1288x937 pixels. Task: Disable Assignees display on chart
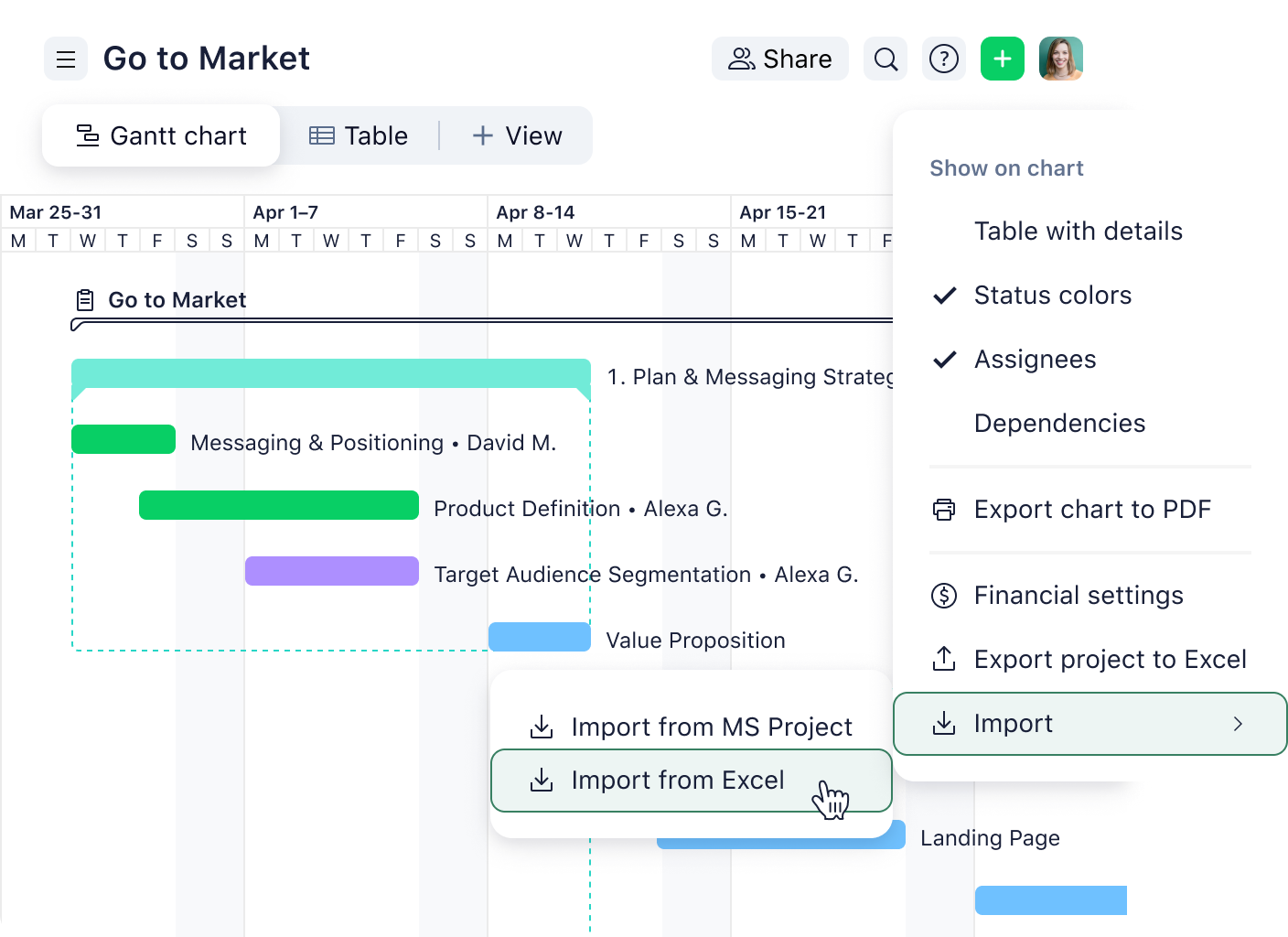pyautogui.click(x=1035, y=359)
